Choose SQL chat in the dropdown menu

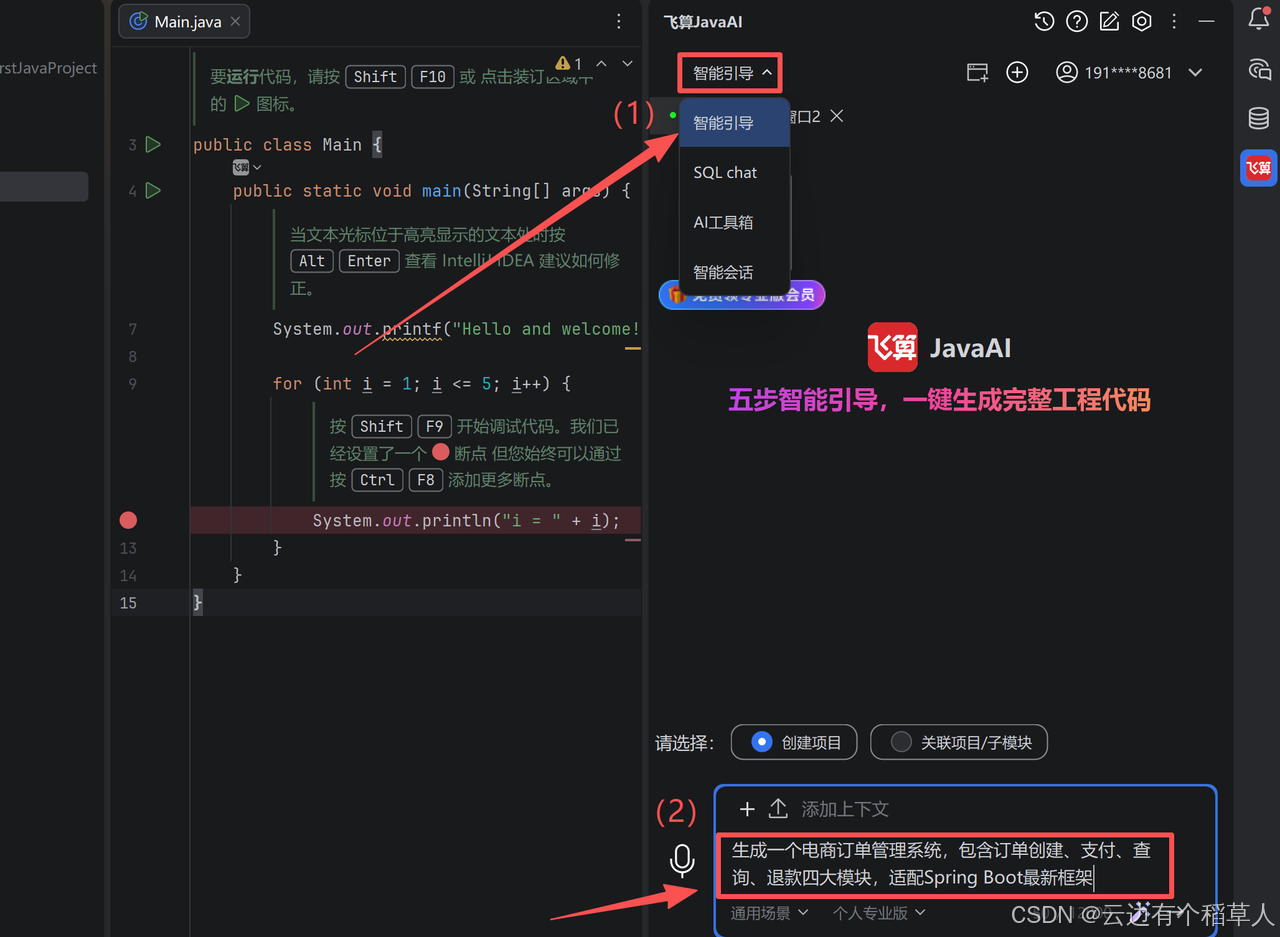coord(734,172)
